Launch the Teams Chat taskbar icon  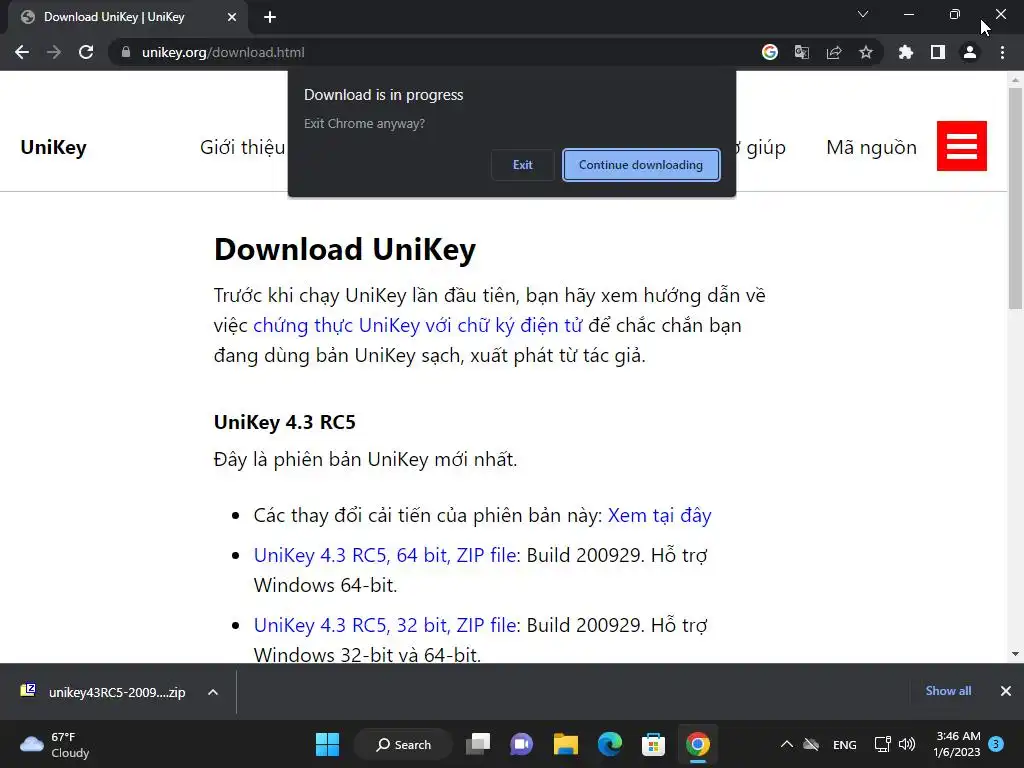521,744
